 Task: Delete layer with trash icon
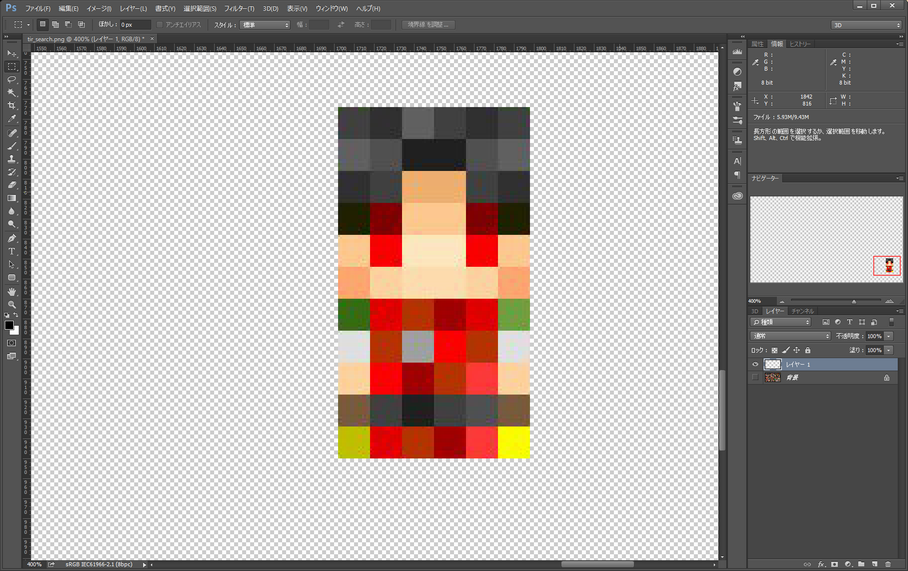click(x=888, y=564)
